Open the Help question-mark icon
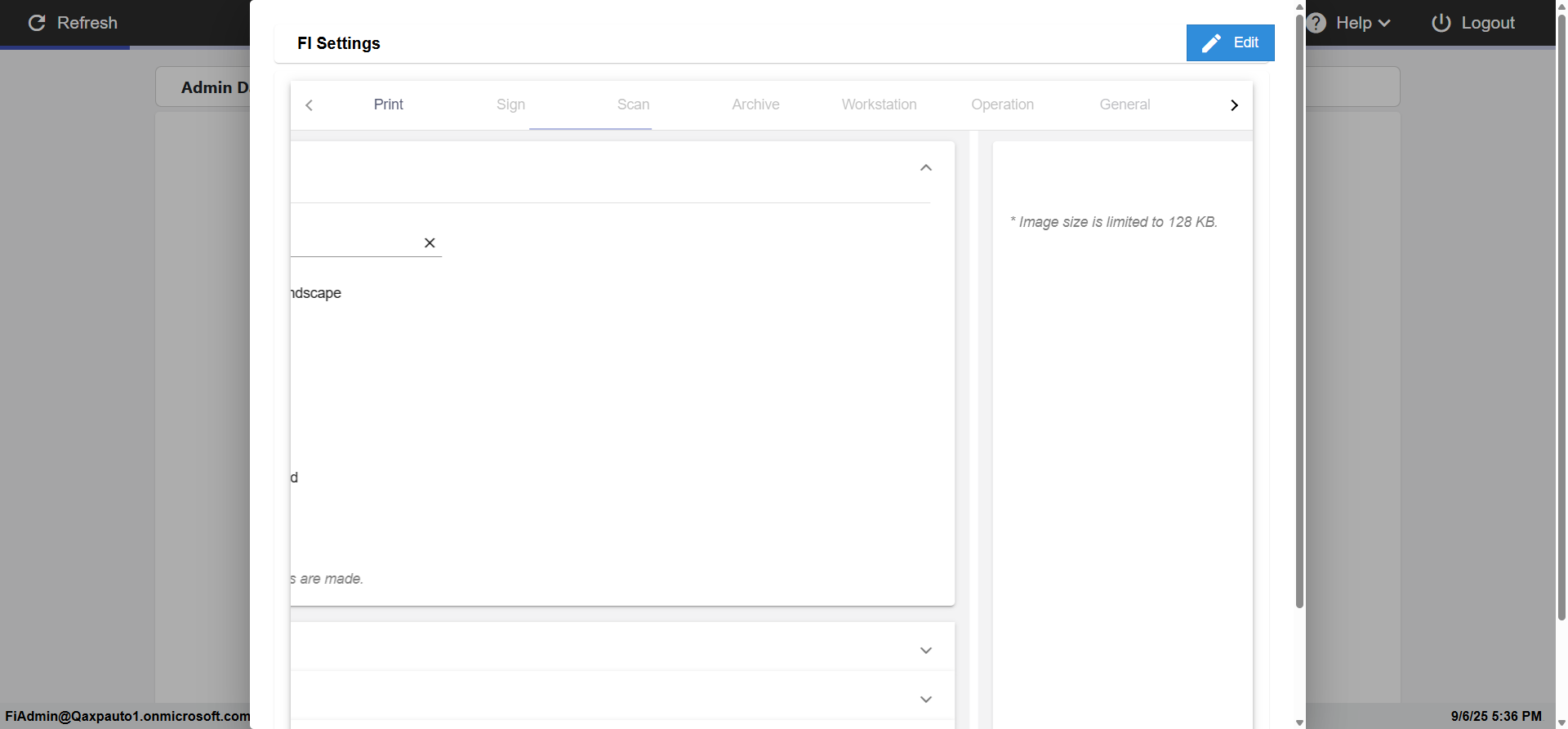Image resolution: width=1568 pixels, height=729 pixels. [1316, 23]
